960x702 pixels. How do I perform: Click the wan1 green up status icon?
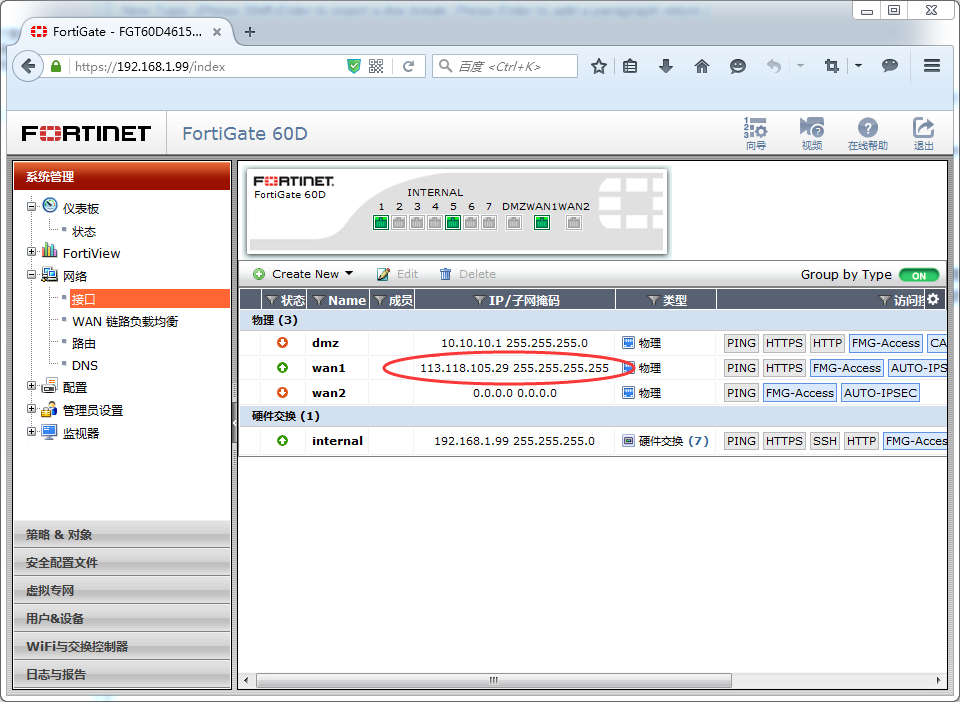pyautogui.click(x=282, y=367)
